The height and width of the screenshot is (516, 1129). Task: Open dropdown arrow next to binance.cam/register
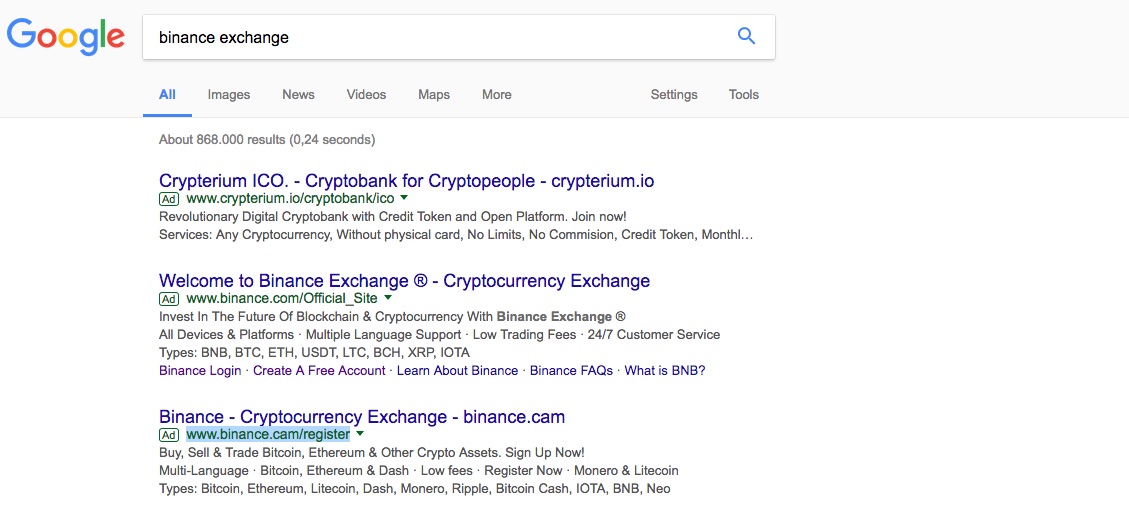[360, 434]
